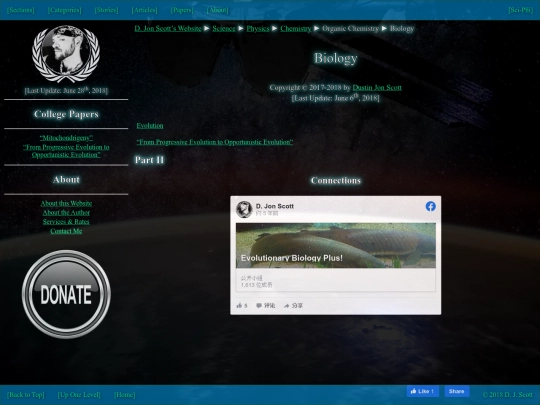Open the [About] menu item
This screenshot has width=540, height=405.
(x=217, y=10)
